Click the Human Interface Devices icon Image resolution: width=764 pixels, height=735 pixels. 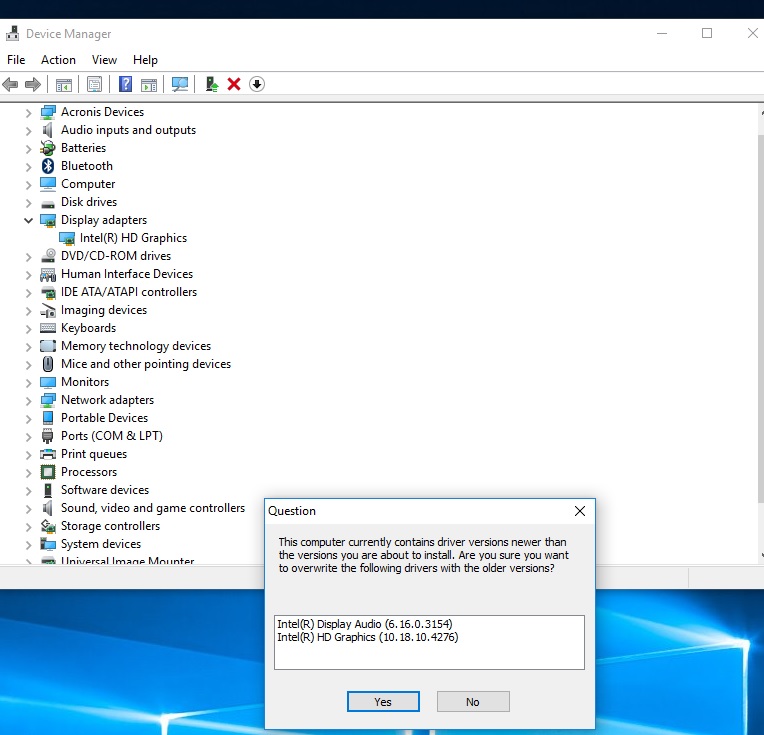[x=48, y=274]
